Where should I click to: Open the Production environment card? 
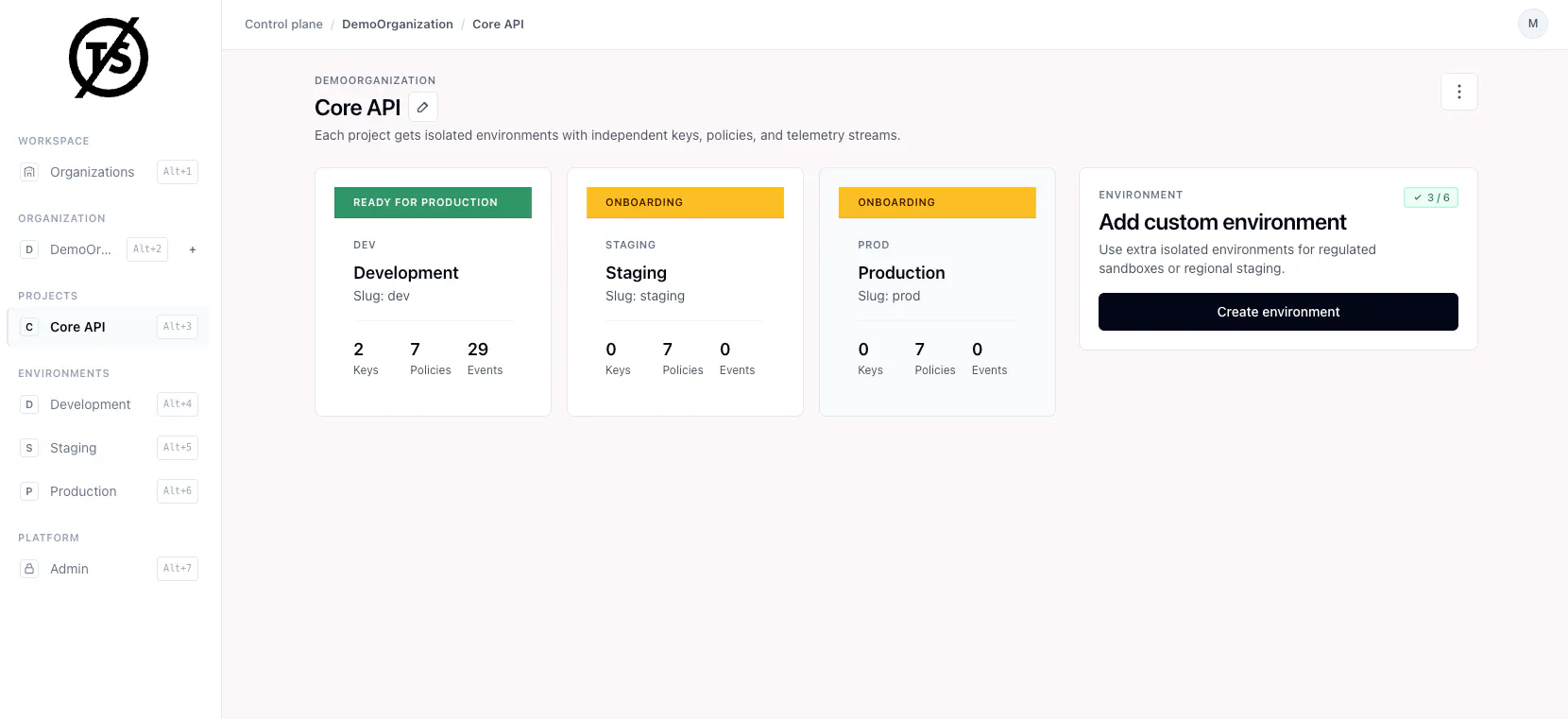pyautogui.click(x=937, y=292)
